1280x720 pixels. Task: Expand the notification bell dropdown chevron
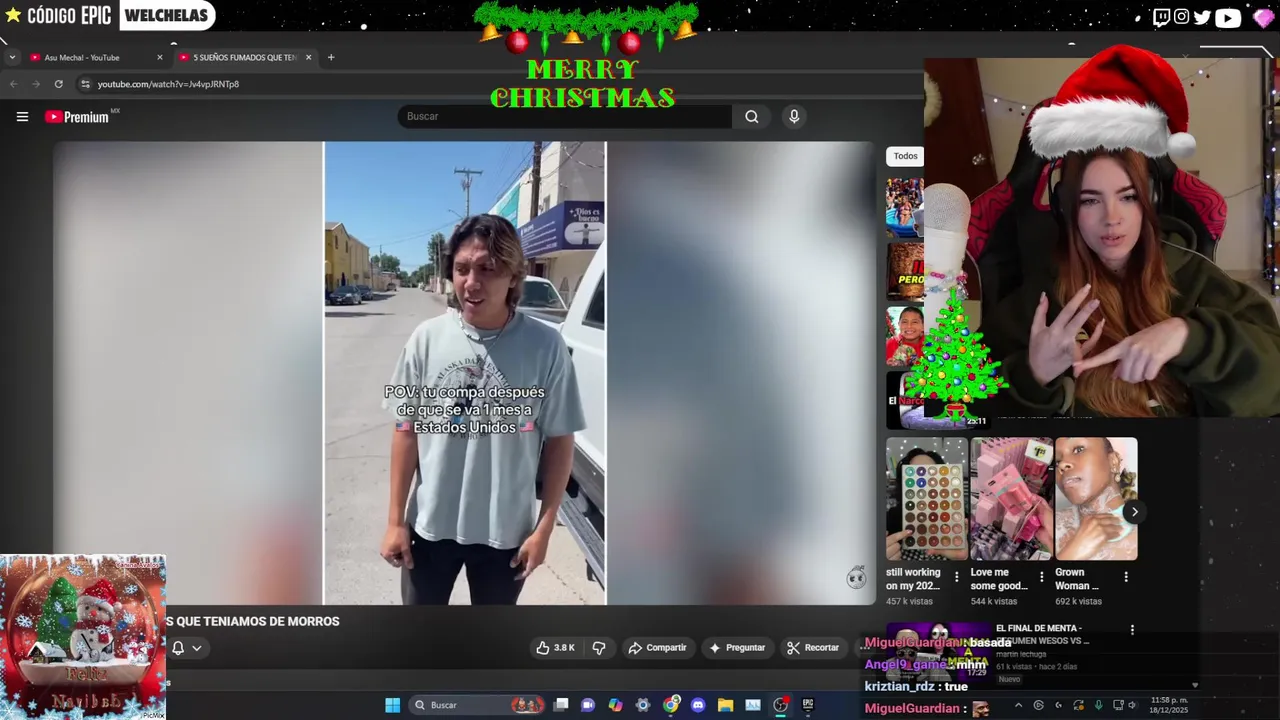[x=197, y=648]
